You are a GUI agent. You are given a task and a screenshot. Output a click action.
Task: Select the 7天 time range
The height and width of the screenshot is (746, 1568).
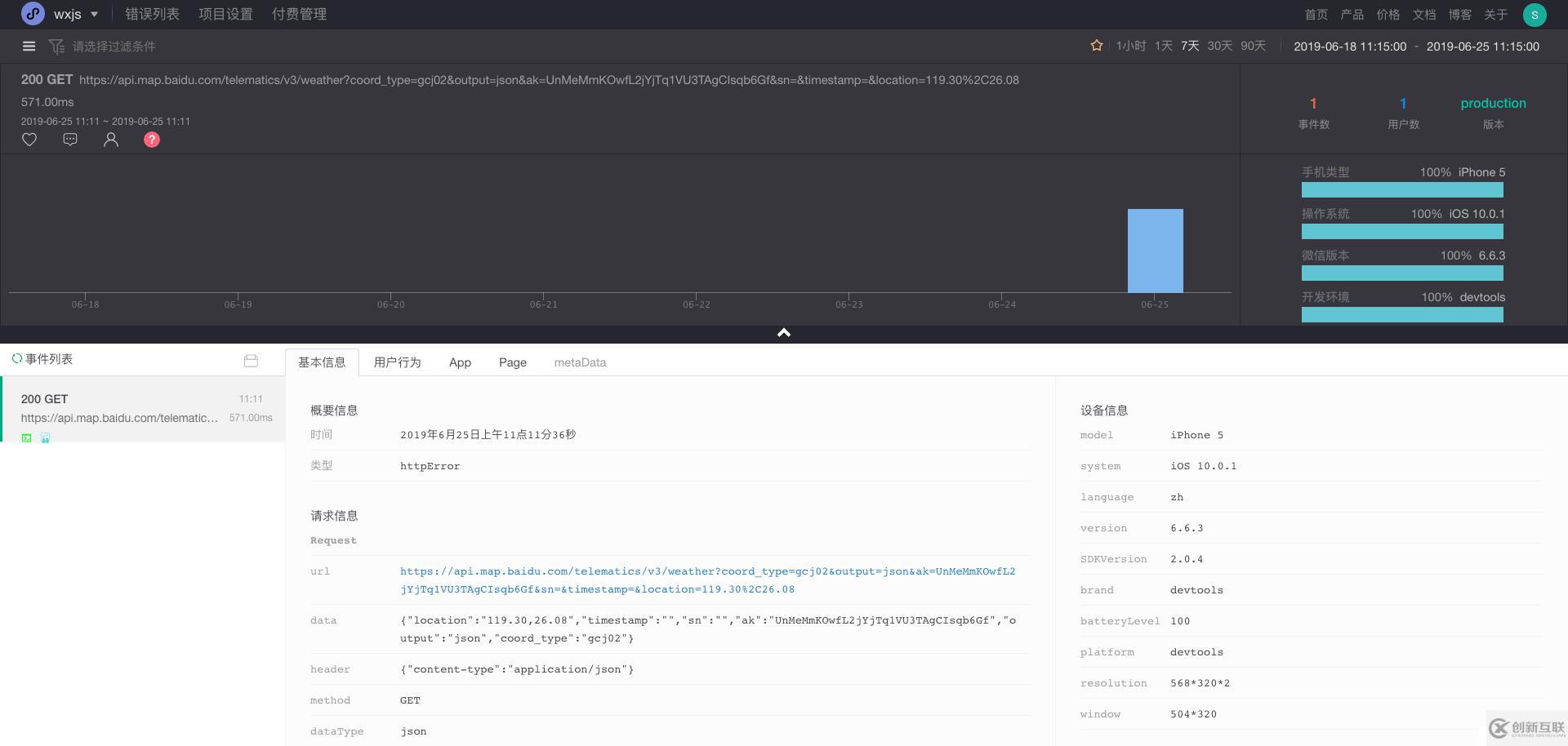1190,46
